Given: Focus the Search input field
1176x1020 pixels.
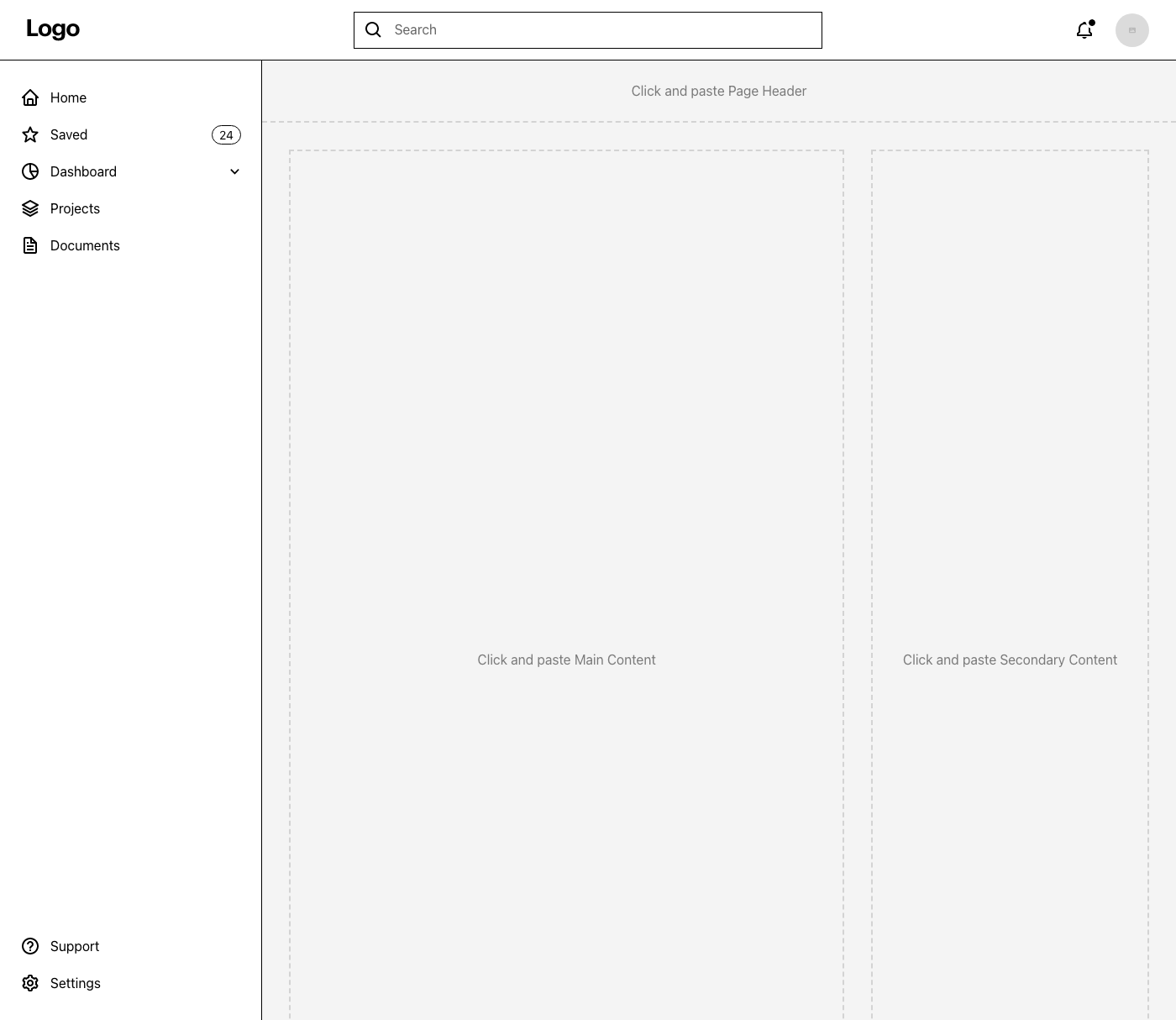Looking at the screenshot, I should pyautogui.click(x=588, y=30).
